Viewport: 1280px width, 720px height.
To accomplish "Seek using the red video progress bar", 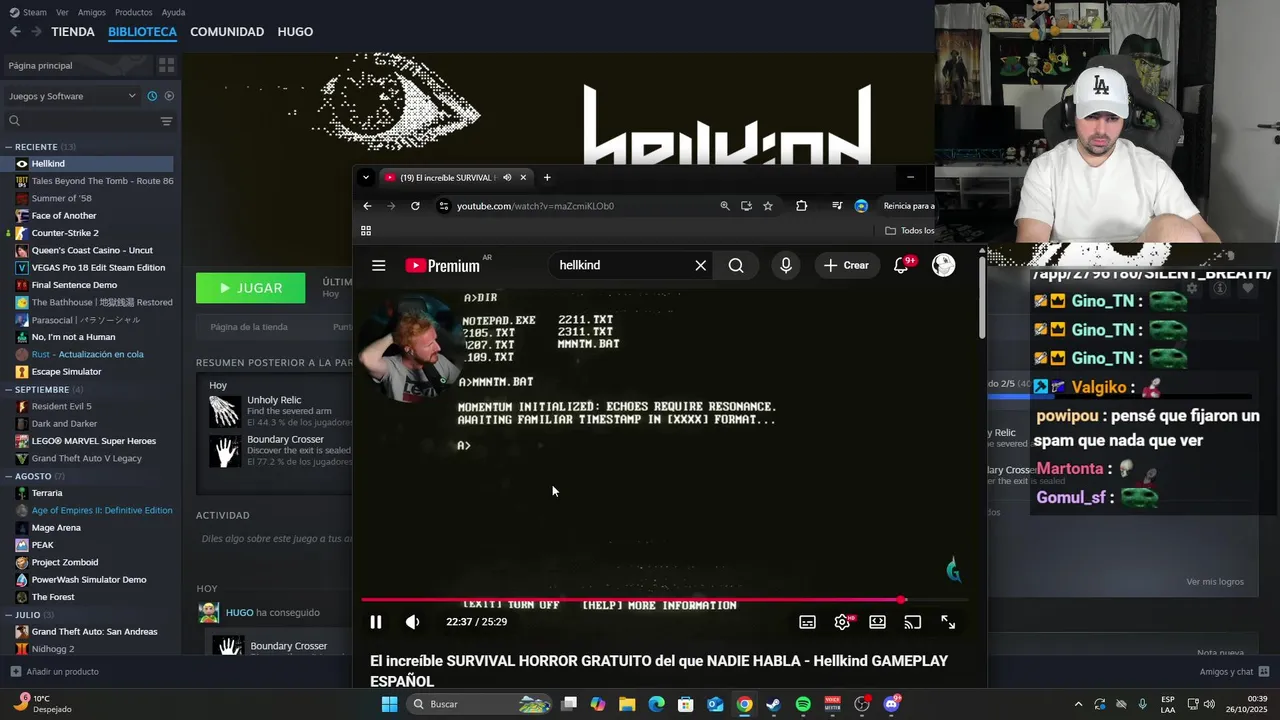I will [x=664, y=600].
